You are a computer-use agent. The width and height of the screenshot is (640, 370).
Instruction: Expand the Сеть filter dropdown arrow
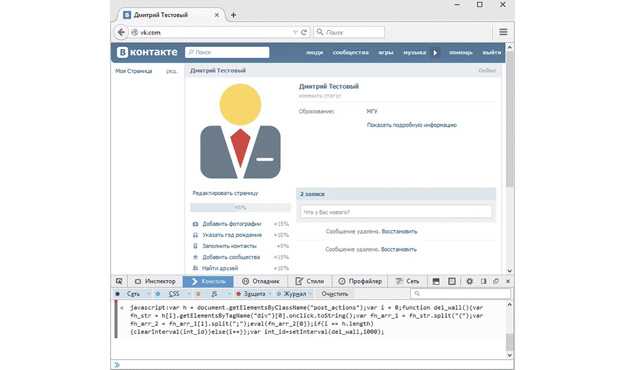pos(149,294)
